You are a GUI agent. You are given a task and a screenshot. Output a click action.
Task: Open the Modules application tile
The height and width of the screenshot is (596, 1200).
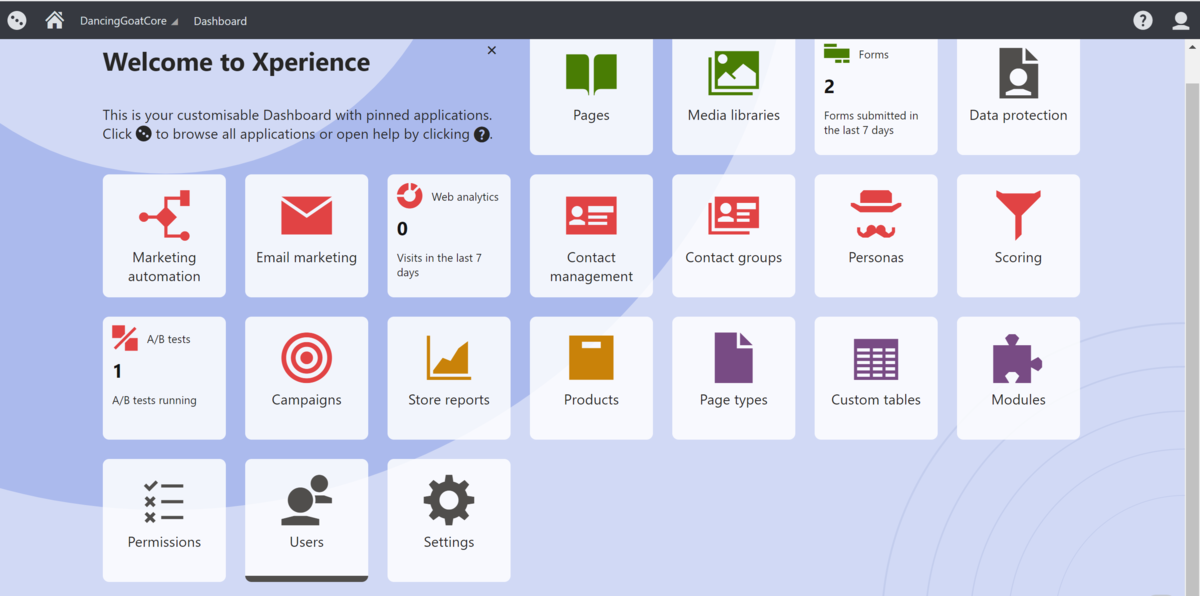click(x=1018, y=378)
